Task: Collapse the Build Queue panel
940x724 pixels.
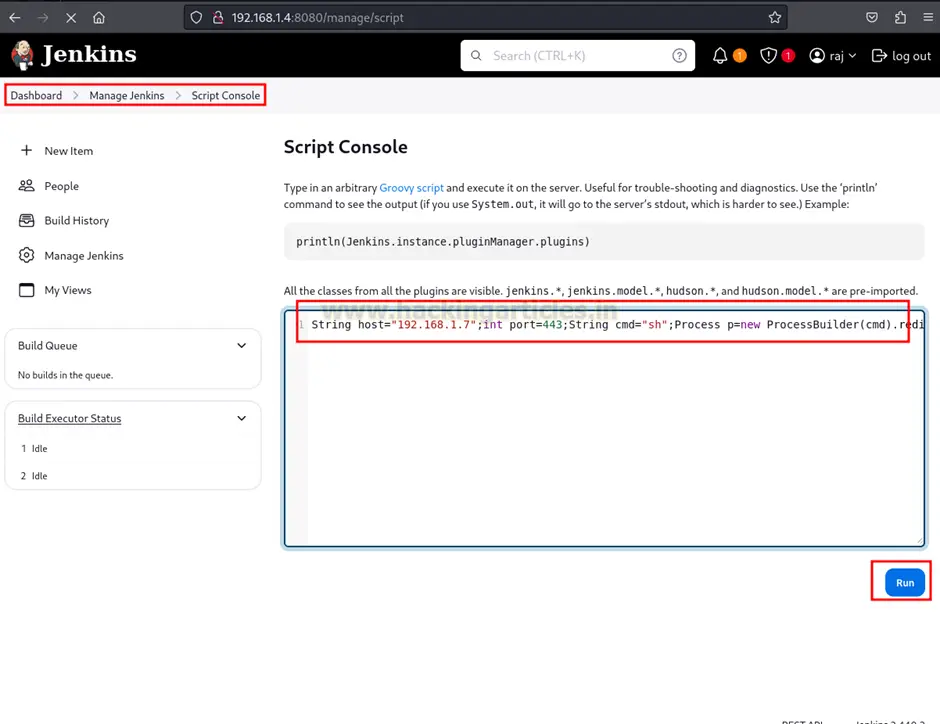Action: [x=242, y=345]
